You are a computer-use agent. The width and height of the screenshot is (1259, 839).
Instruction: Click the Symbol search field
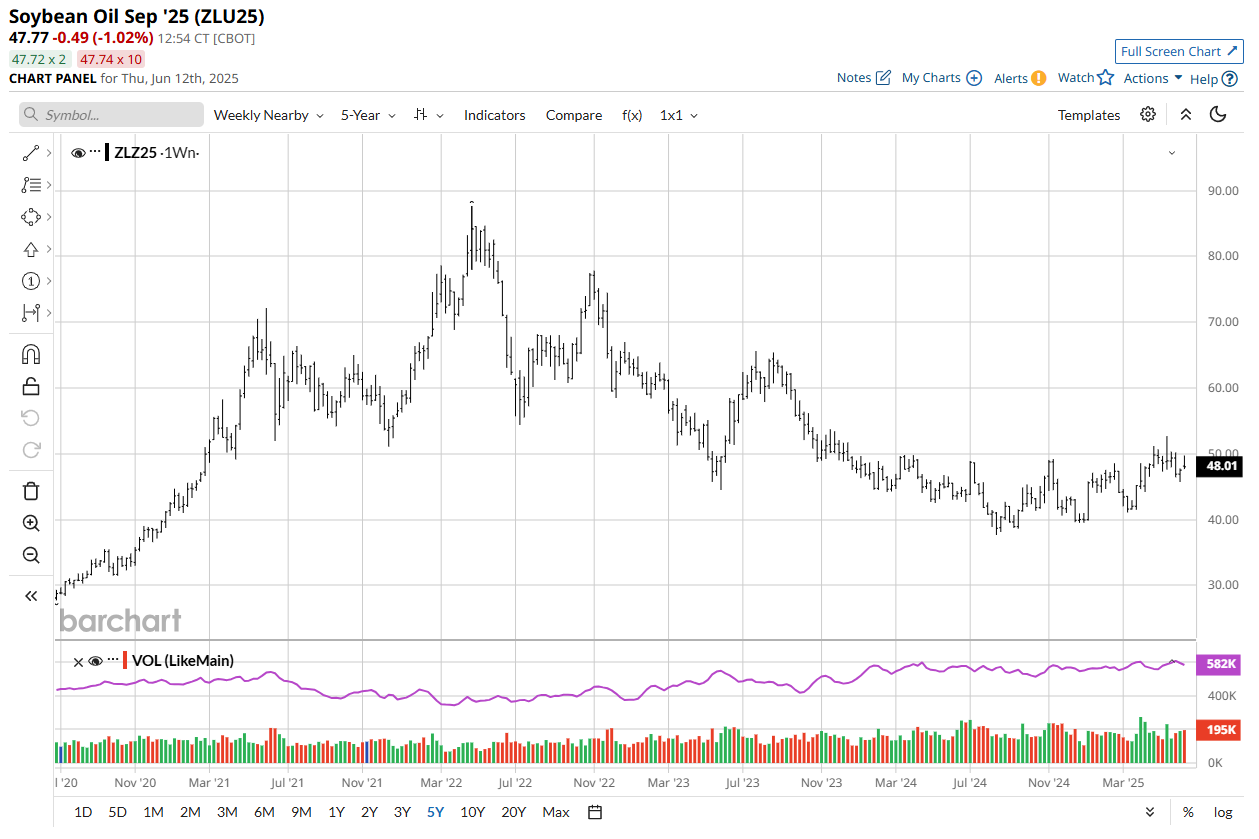pyautogui.click(x=111, y=115)
